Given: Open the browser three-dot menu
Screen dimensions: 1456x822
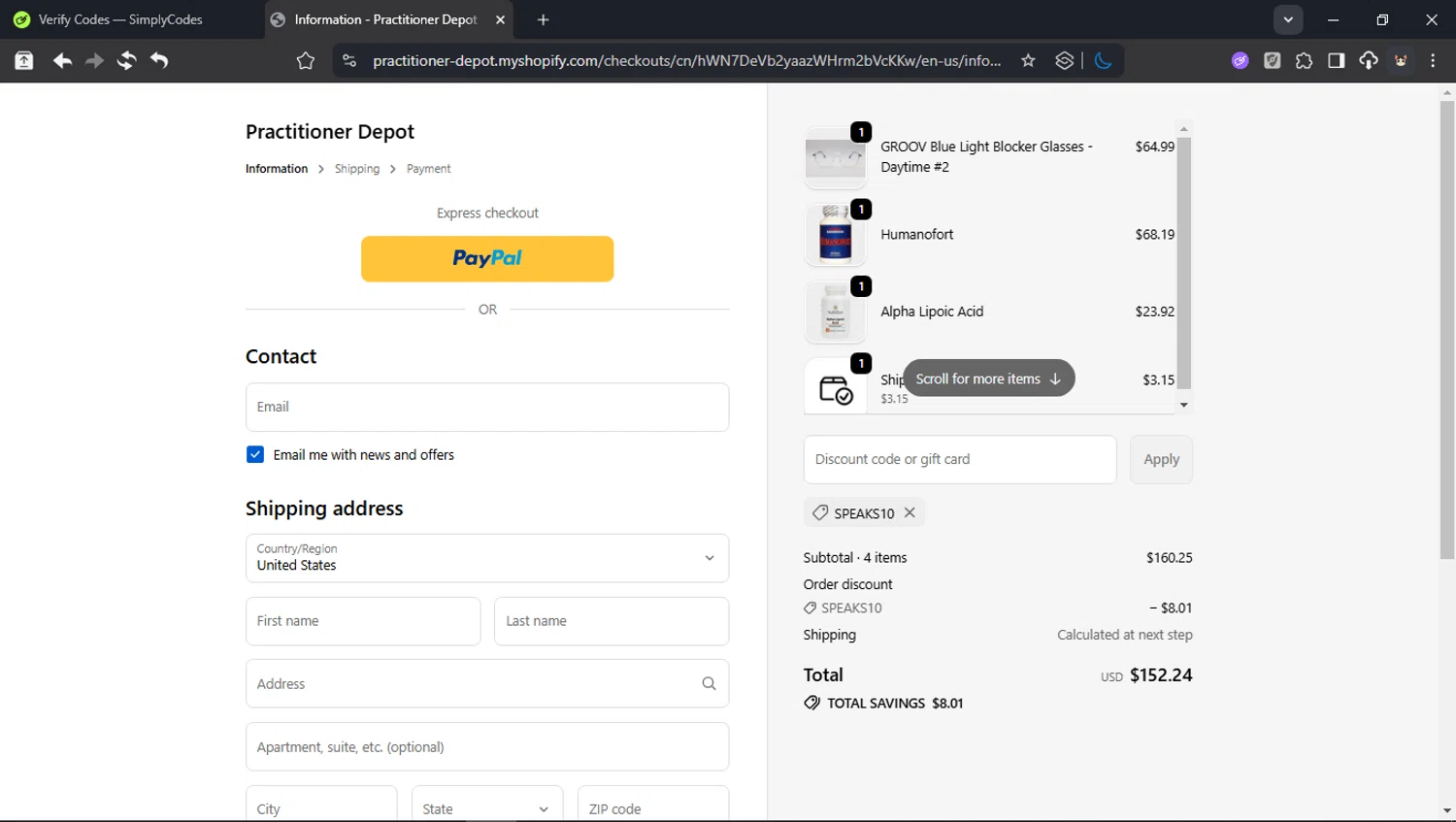Looking at the screenshot, I should point(1433,61).
